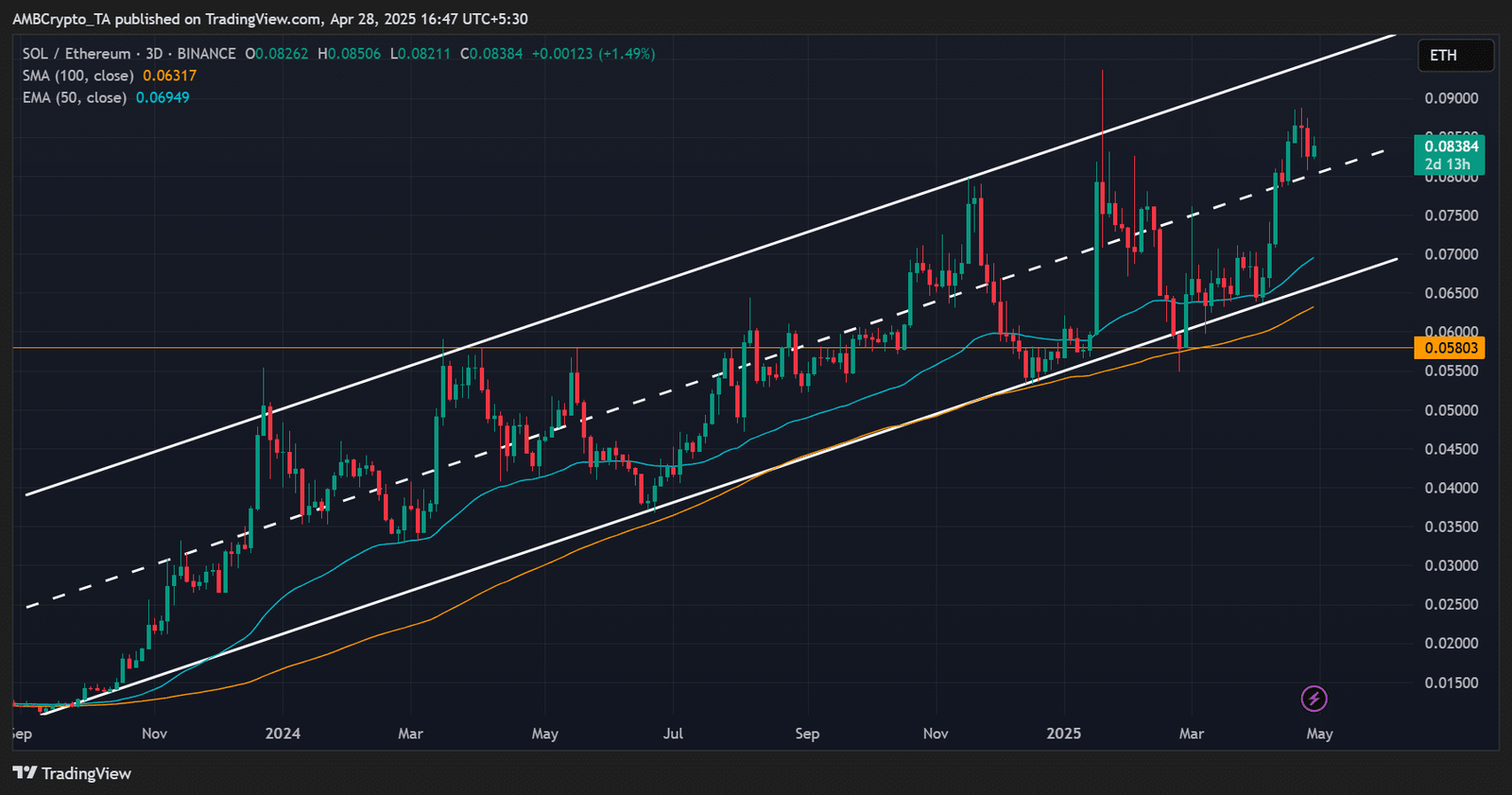Open the ETH currency selector
This screenshot has width=1512, height=795.
tap(1455, 56)
